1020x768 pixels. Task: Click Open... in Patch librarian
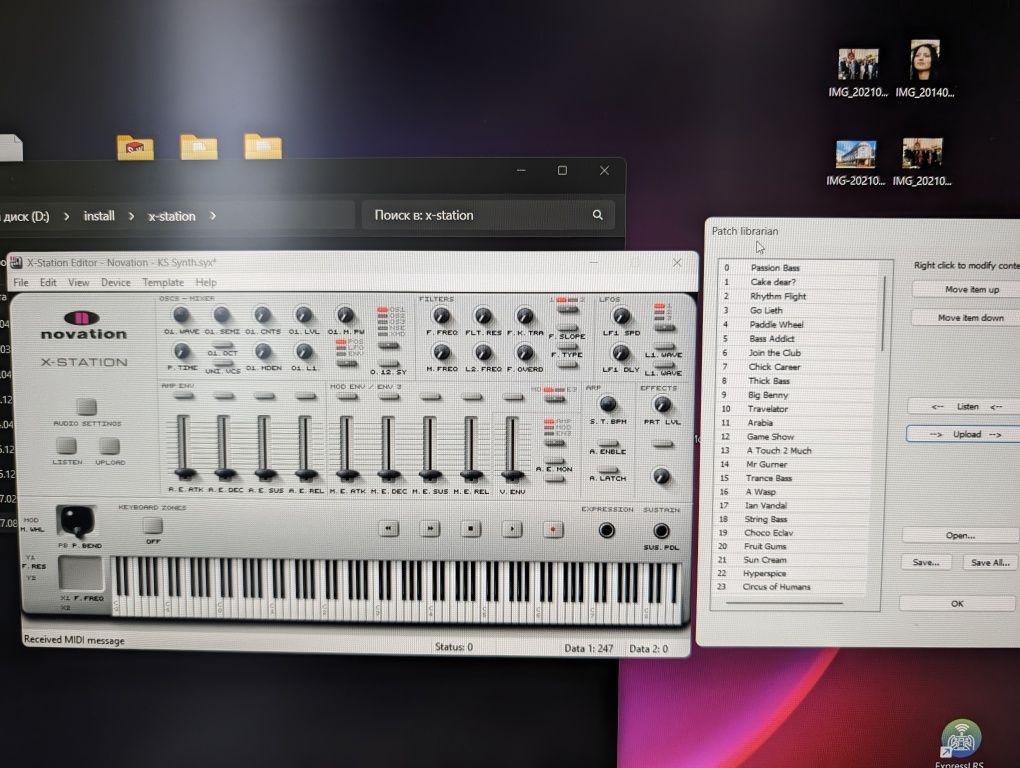pos(960,536)
